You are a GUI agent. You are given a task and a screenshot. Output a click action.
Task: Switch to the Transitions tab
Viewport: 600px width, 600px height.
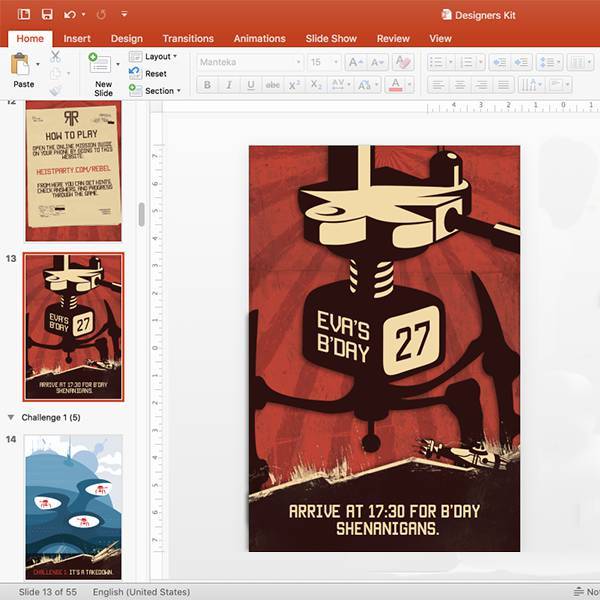pos(188,39)
